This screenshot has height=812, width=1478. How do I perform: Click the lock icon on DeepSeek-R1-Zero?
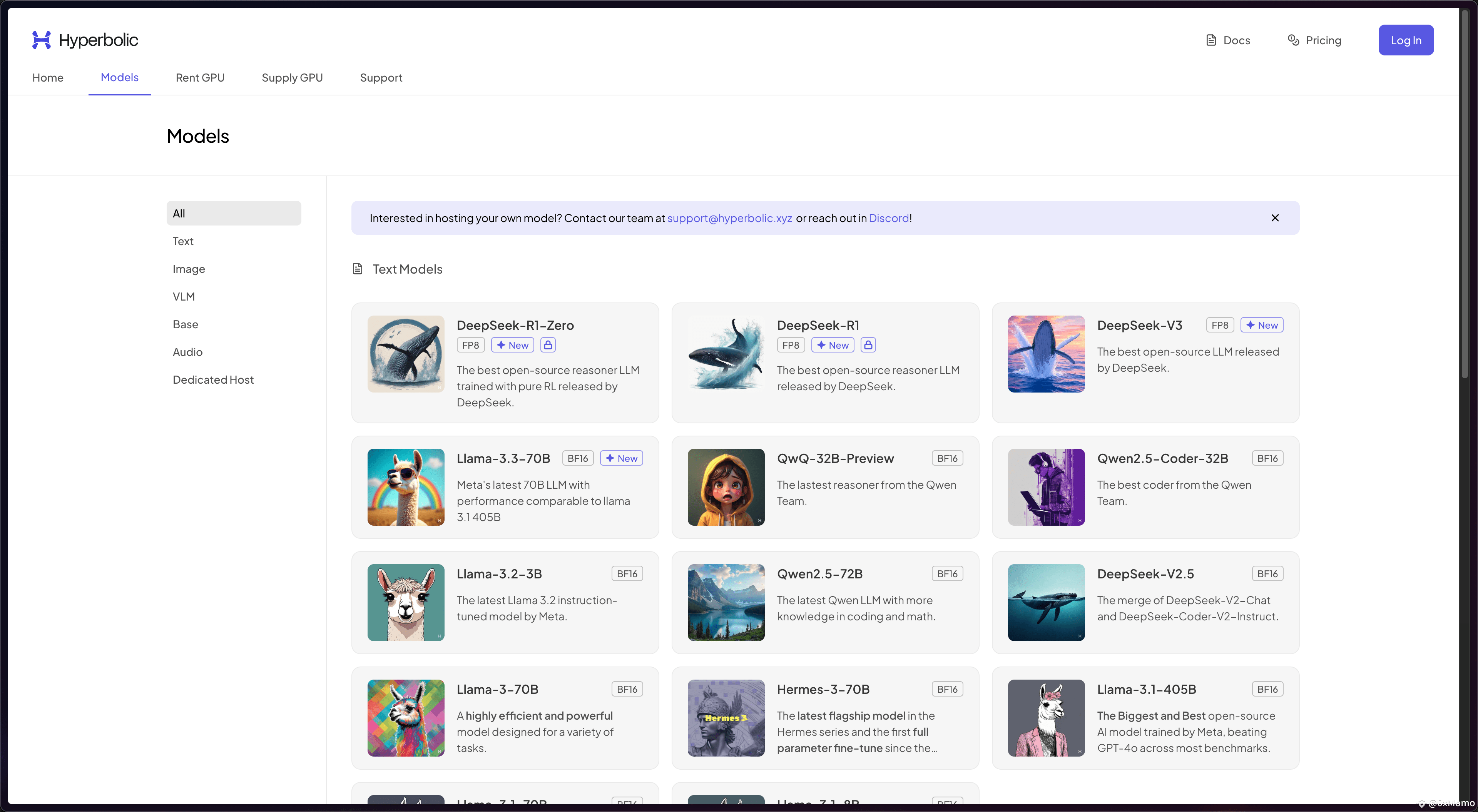click(x=548, y=345)
